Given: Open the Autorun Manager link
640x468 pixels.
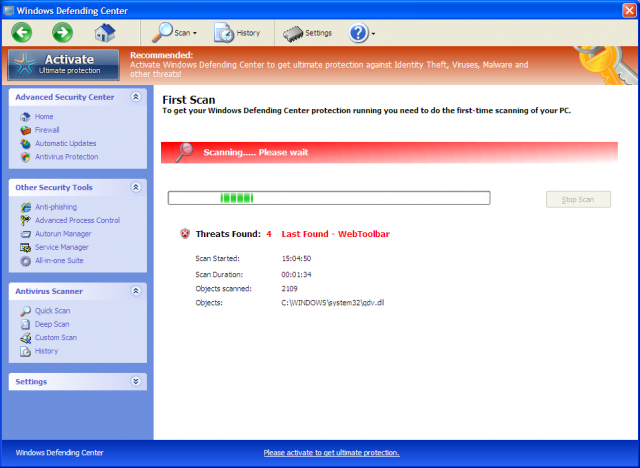Looking at the screenshot, I should coord(63,234).
